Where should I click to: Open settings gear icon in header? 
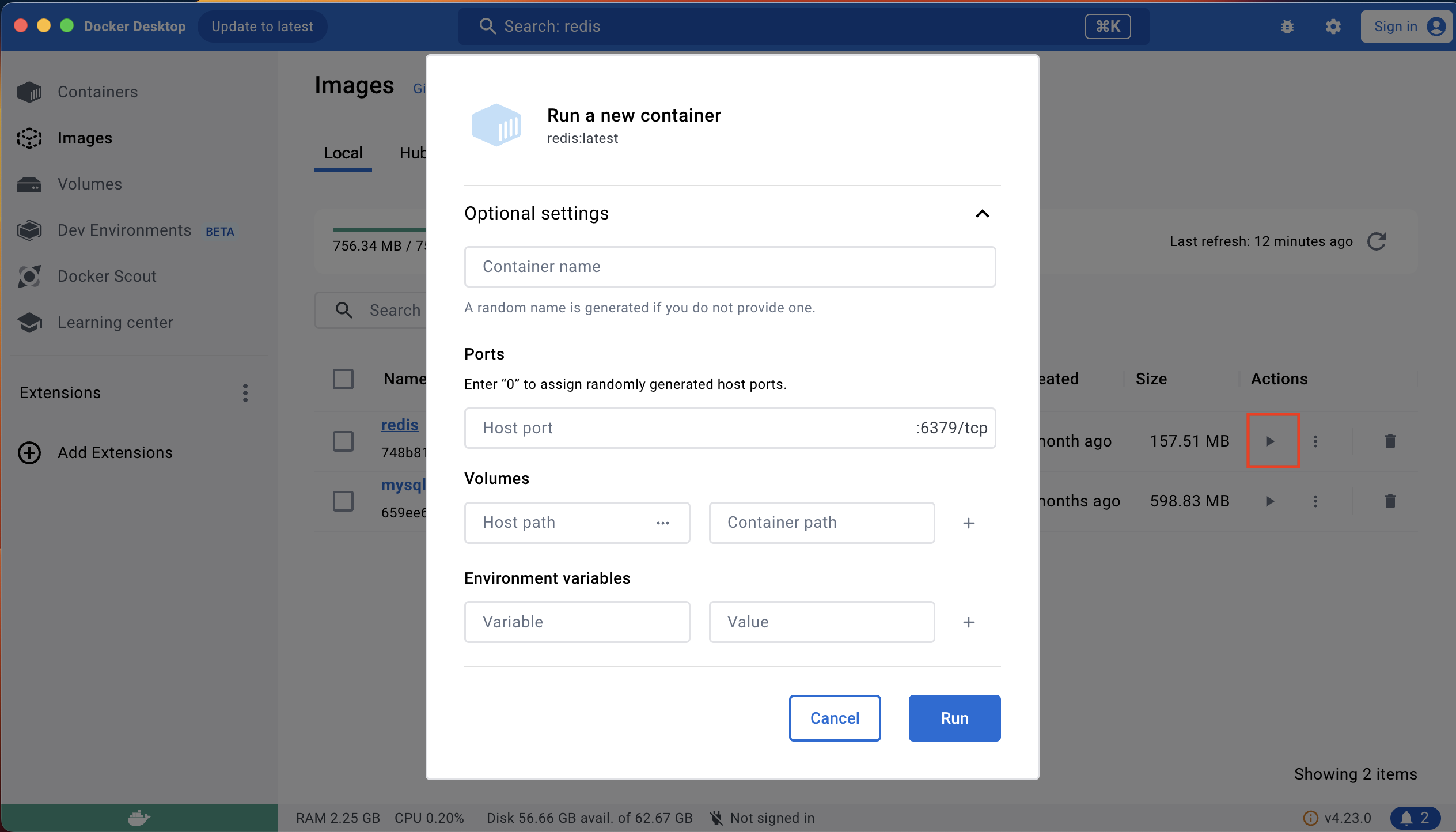[x=1333, y=27]
